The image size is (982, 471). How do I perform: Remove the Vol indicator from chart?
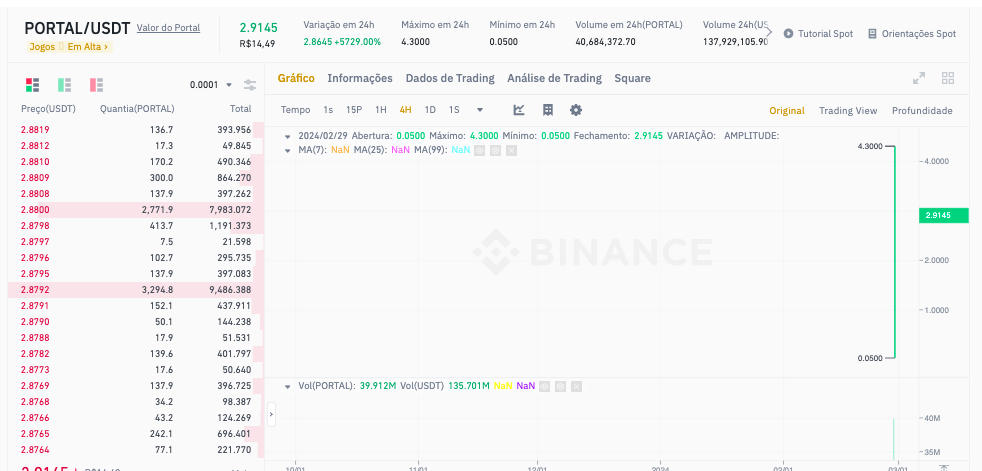tap(576, 386)
